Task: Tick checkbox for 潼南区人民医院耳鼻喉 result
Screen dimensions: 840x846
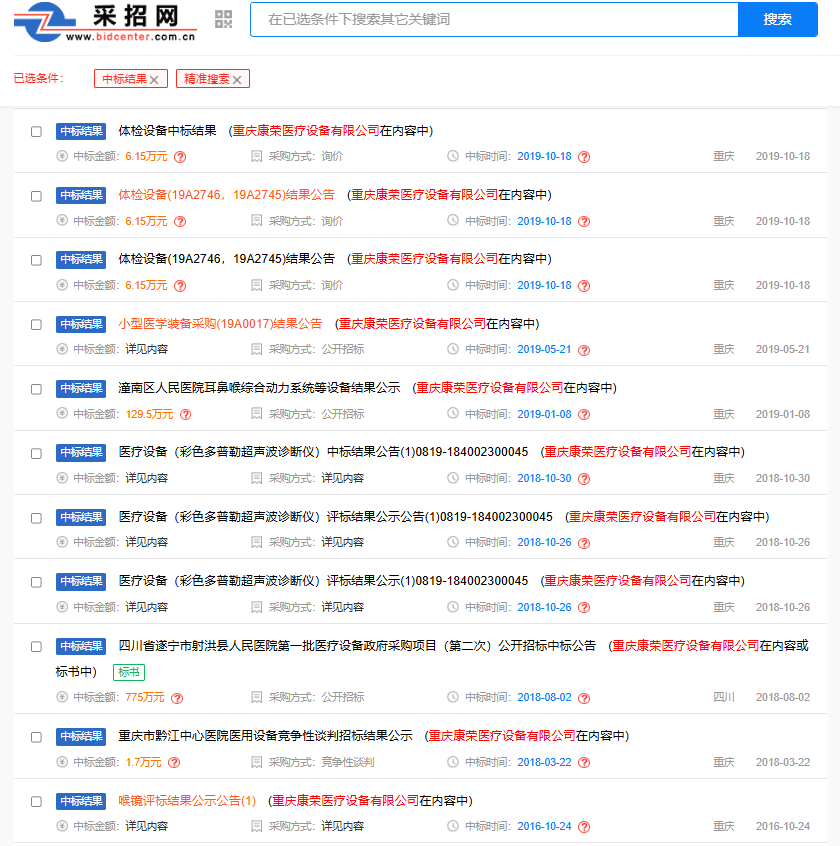Action: pos(36,389)
